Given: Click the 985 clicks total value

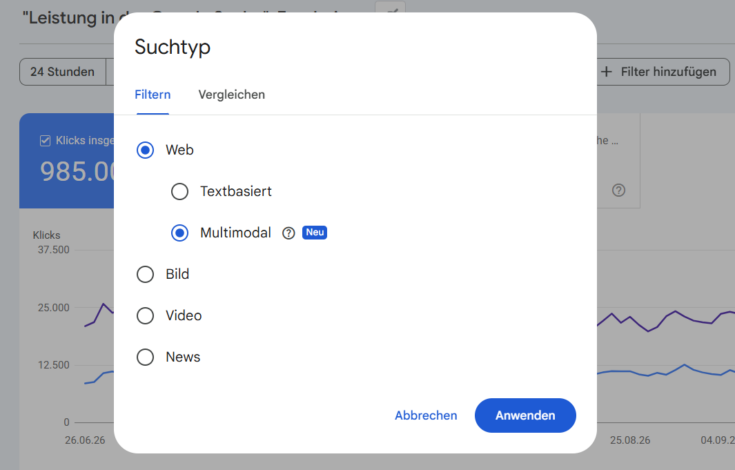Looking at the screenshot, I should (77, 172).
